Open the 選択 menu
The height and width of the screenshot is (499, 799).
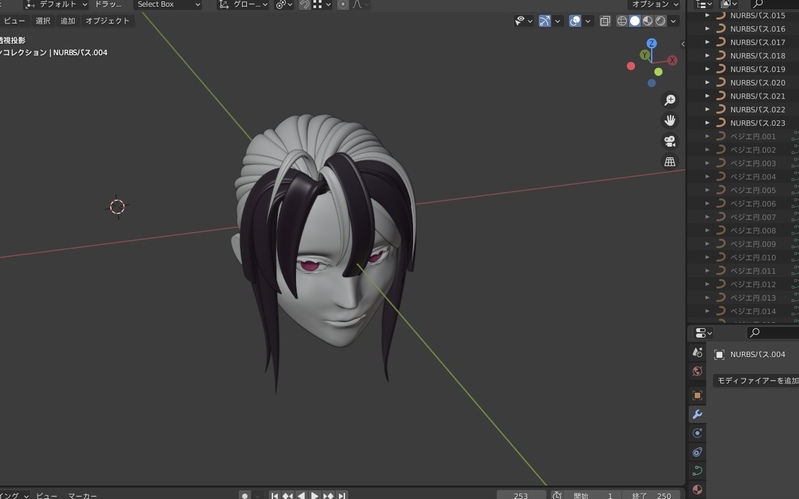(x=43, y=21)
